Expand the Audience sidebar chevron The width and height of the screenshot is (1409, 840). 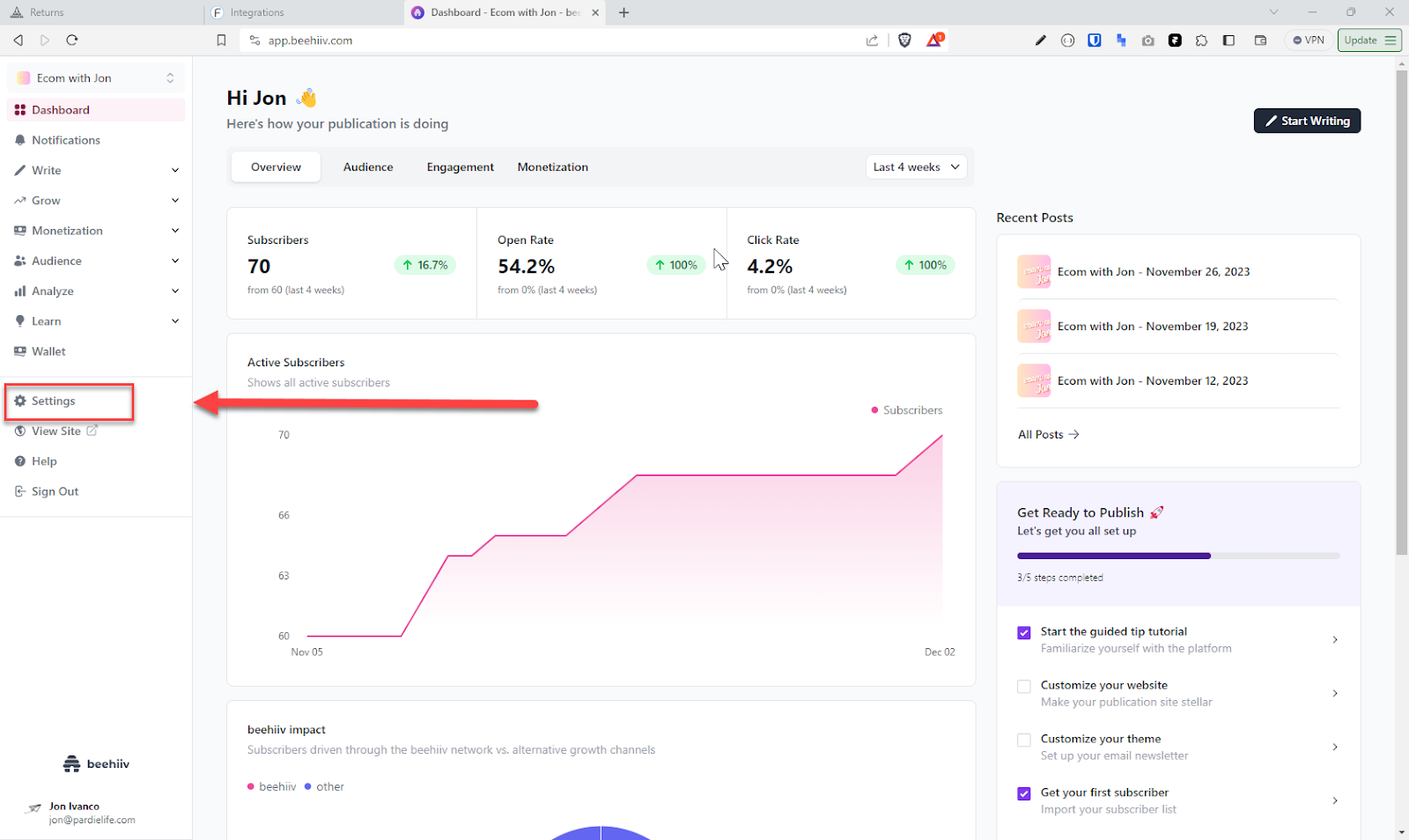(175, 261)
